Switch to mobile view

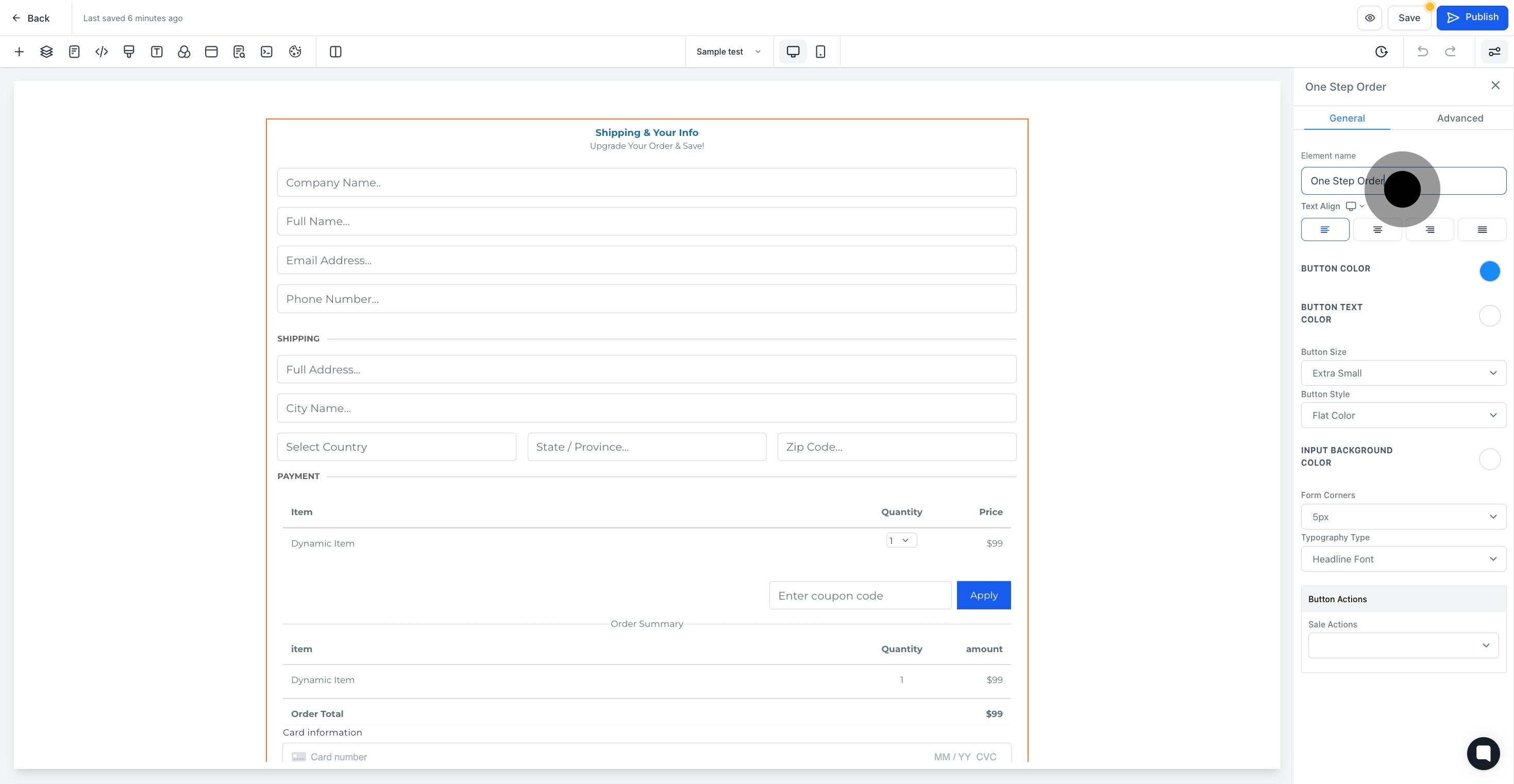[820, 52]
